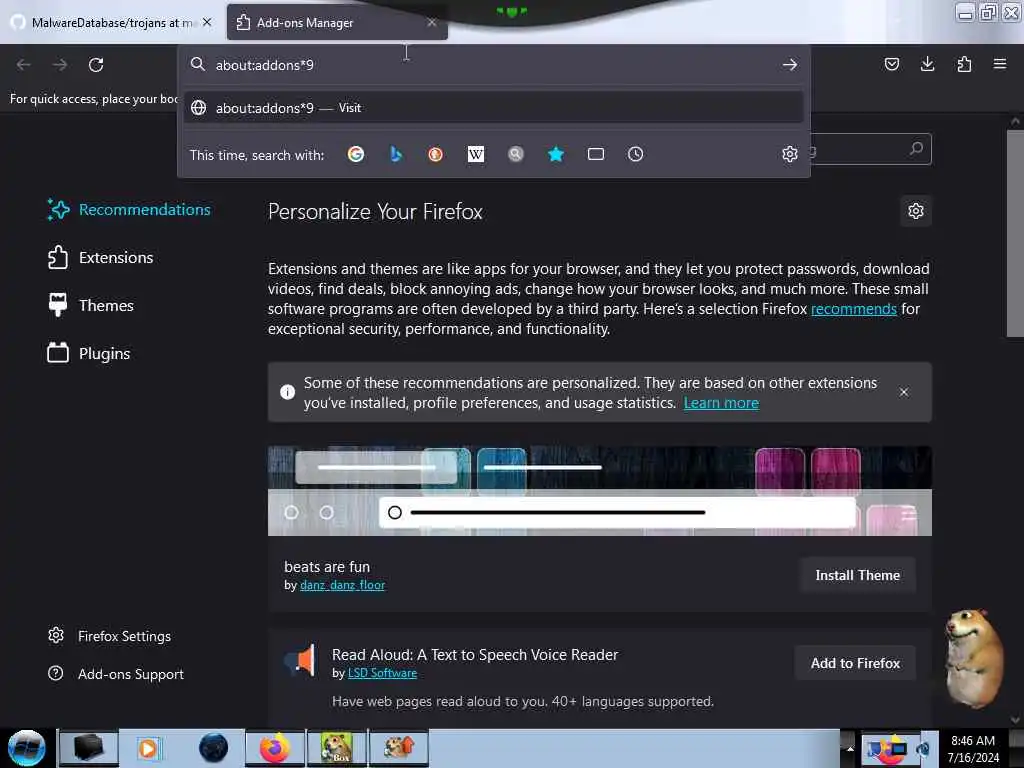The image size is (1024, 768).
Task: Install the beats are fun theme
Action: 857,575
